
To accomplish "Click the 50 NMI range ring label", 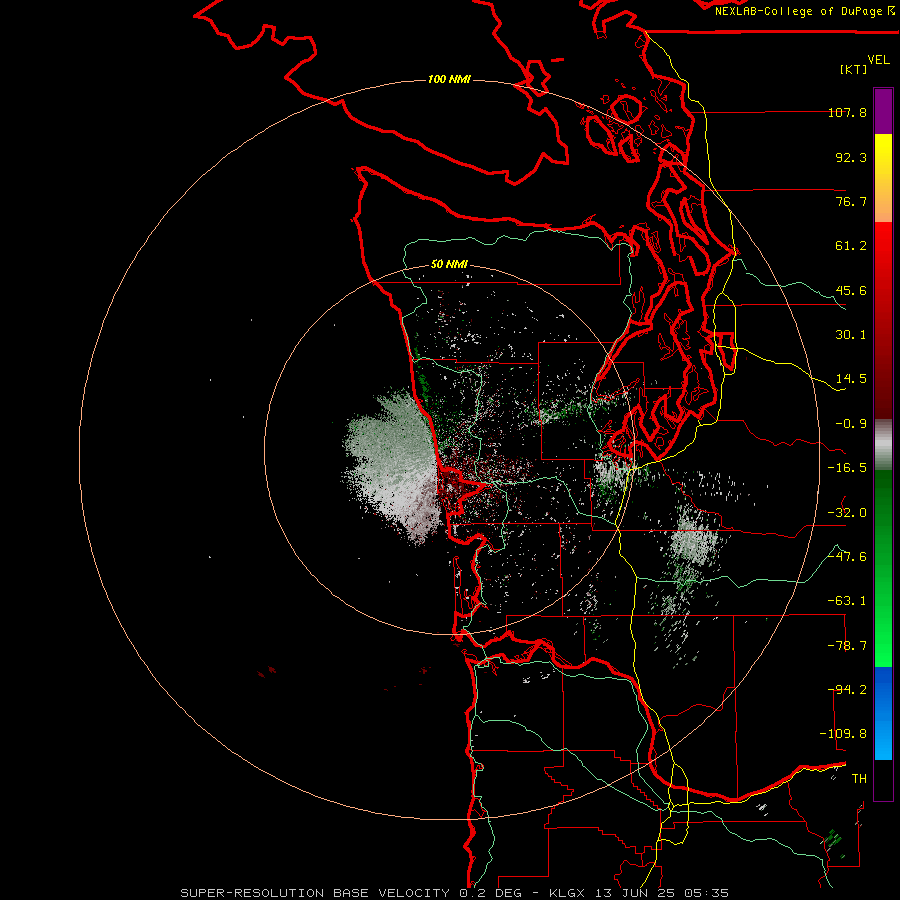I will click(x=449, y=264).
